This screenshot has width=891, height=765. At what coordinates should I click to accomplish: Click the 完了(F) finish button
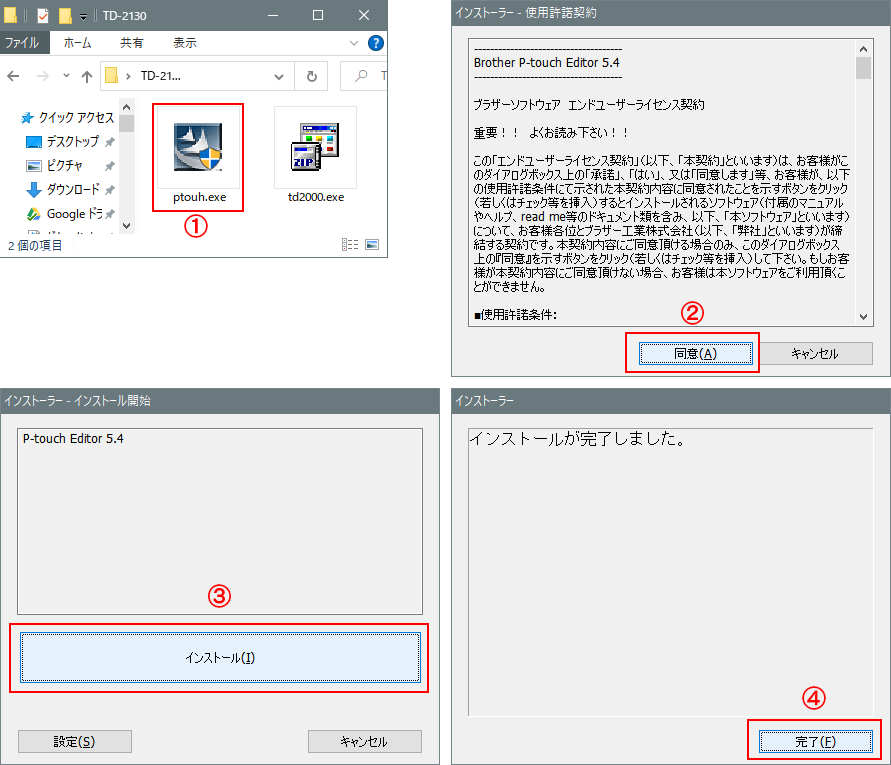coord(815,741)
